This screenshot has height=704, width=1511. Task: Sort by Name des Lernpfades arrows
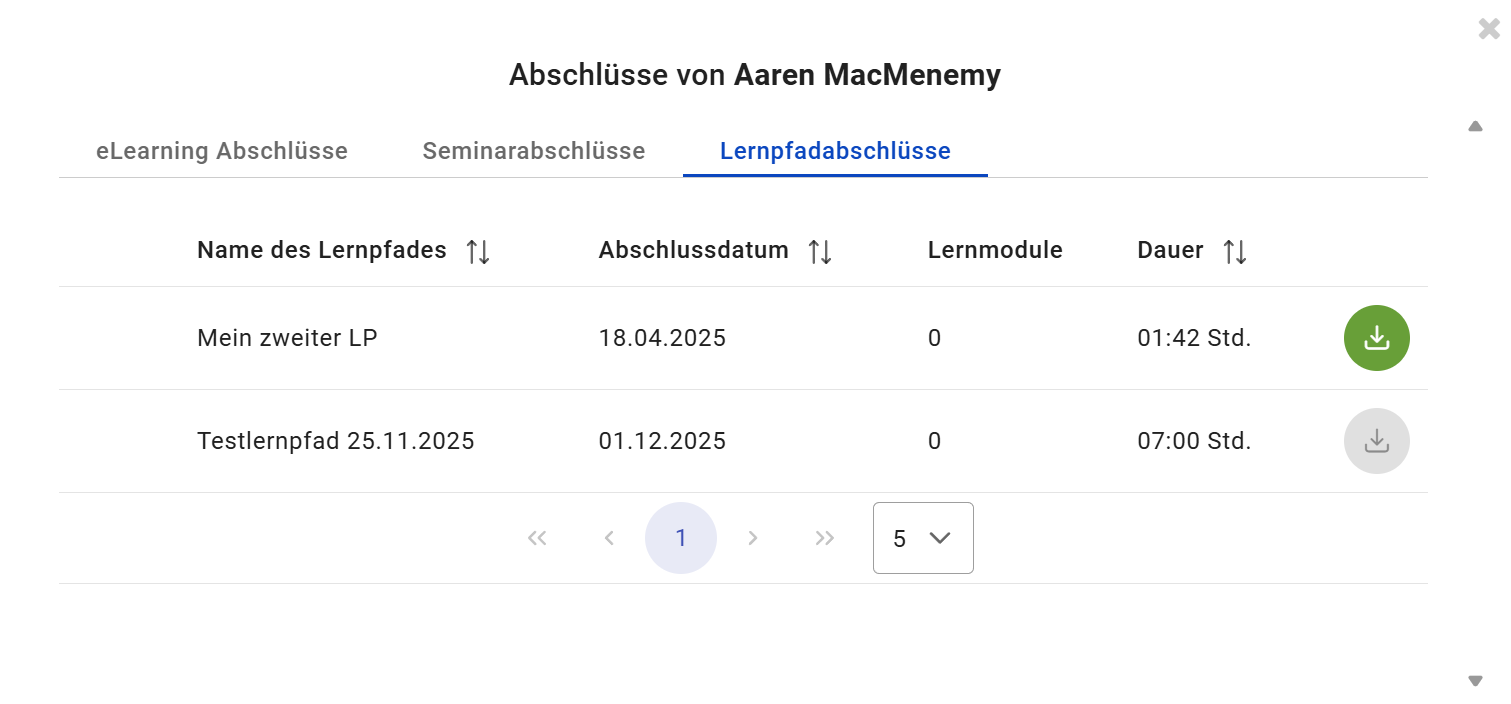coord(478,252)
